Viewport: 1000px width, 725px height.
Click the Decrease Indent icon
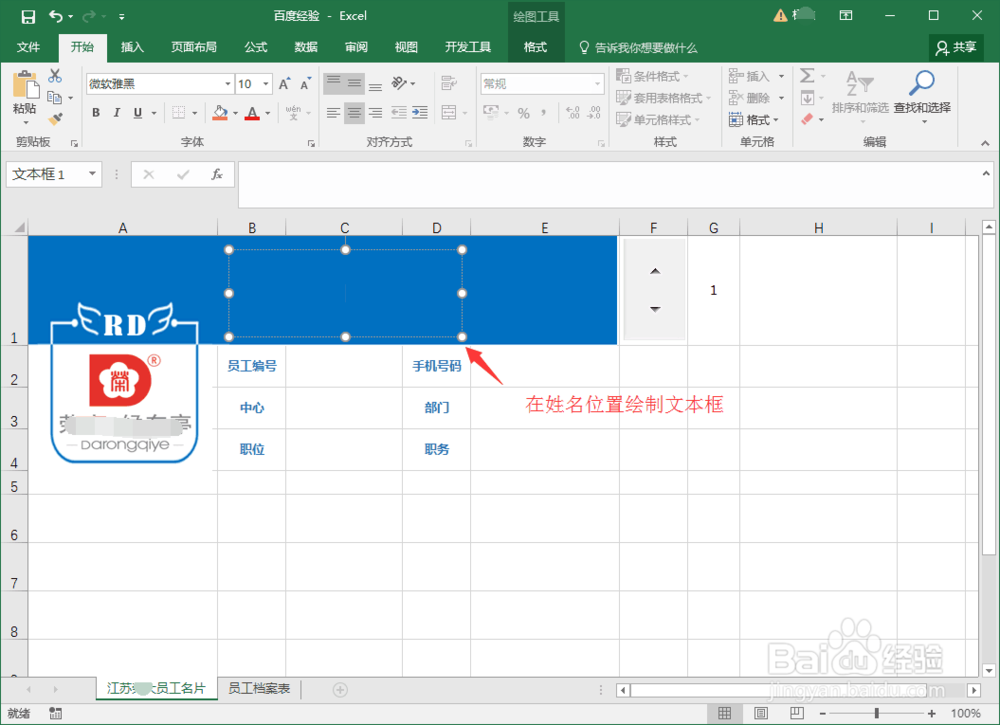tap(399, 113)
